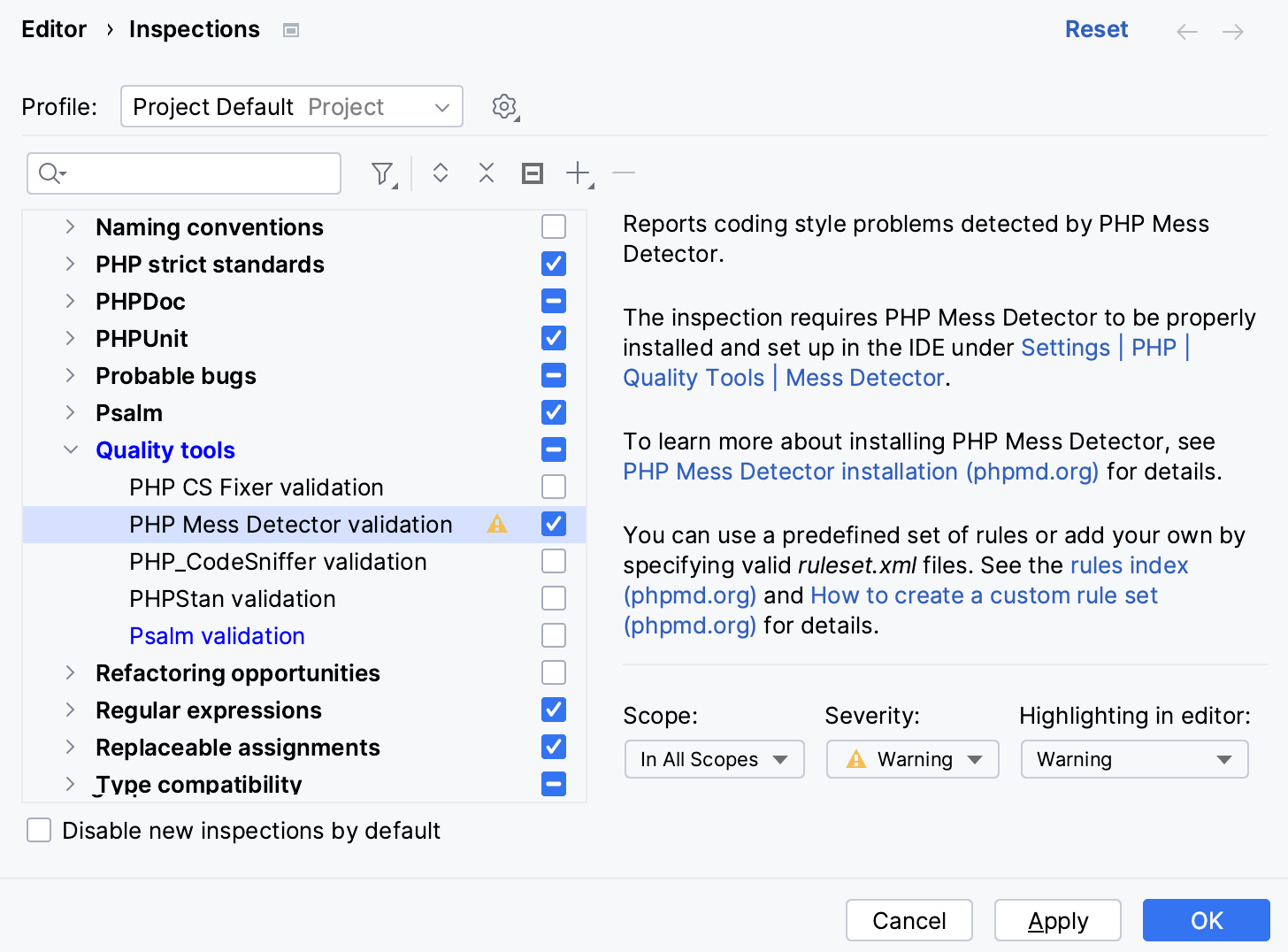The height and width of the screenshot is (952, 1288).
Task: Collapse the Quality tools group
Action: pyautogui.click(x=71, y=449)
